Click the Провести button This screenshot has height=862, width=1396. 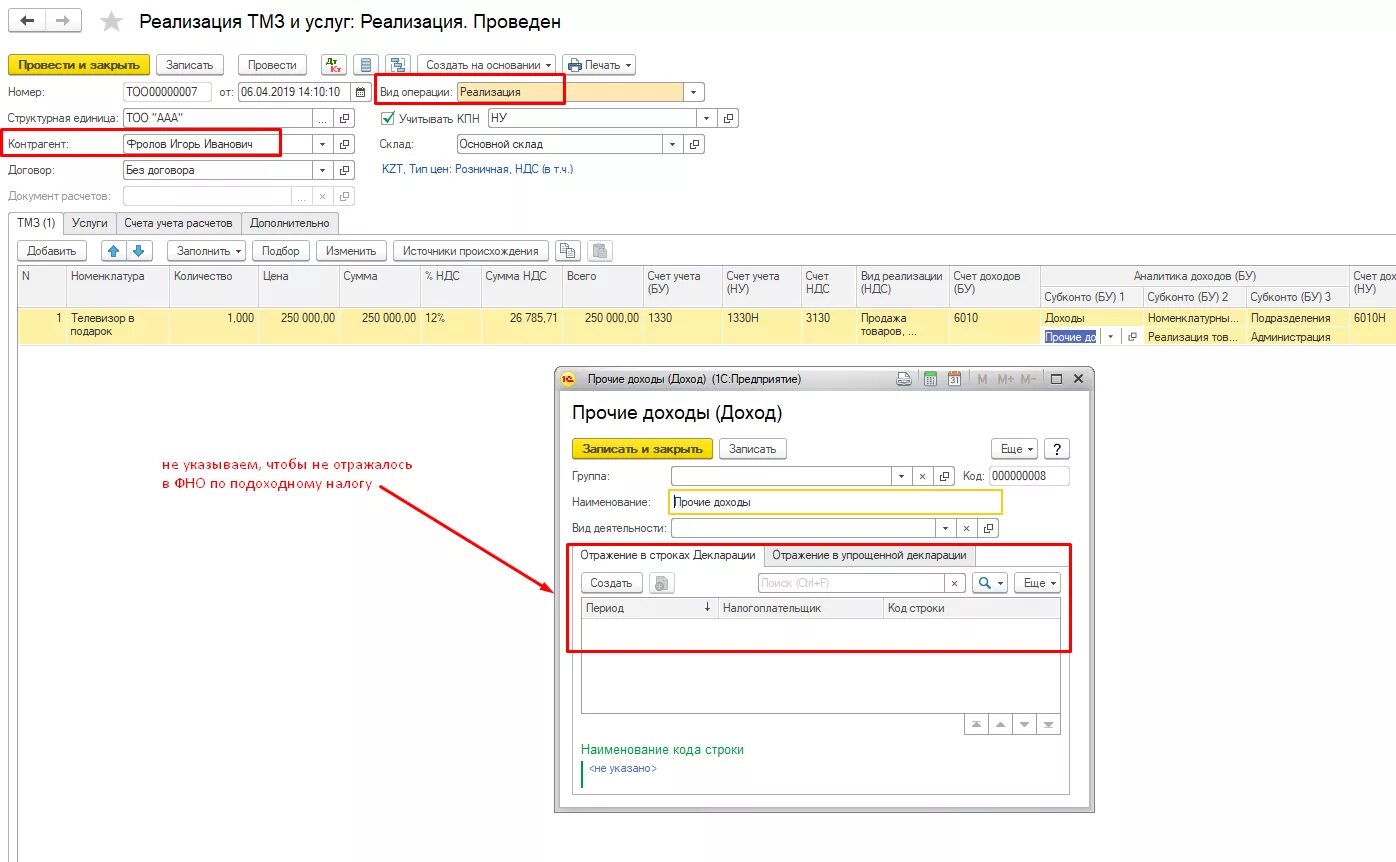272,65
